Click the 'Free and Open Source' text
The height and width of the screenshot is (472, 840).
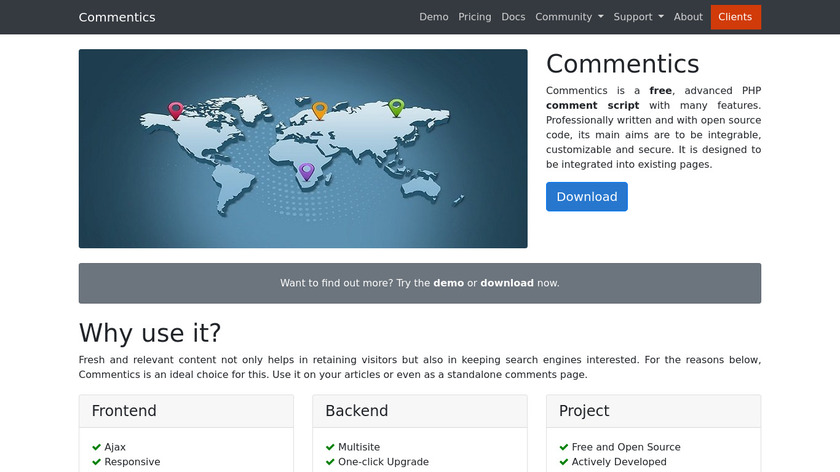click(626, 447)
